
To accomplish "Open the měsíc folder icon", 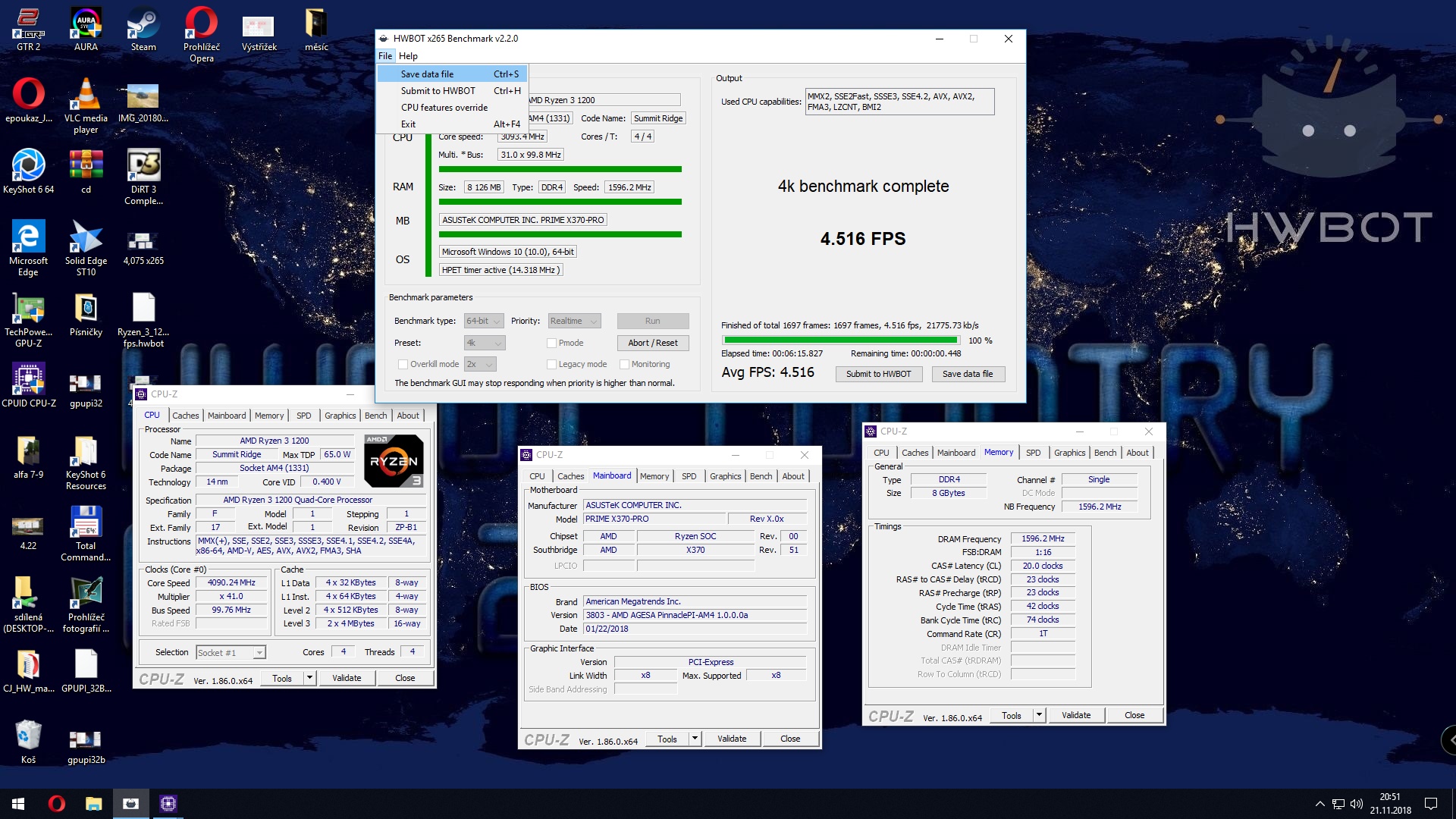I will pyautogui.click(x=316, y=30).
